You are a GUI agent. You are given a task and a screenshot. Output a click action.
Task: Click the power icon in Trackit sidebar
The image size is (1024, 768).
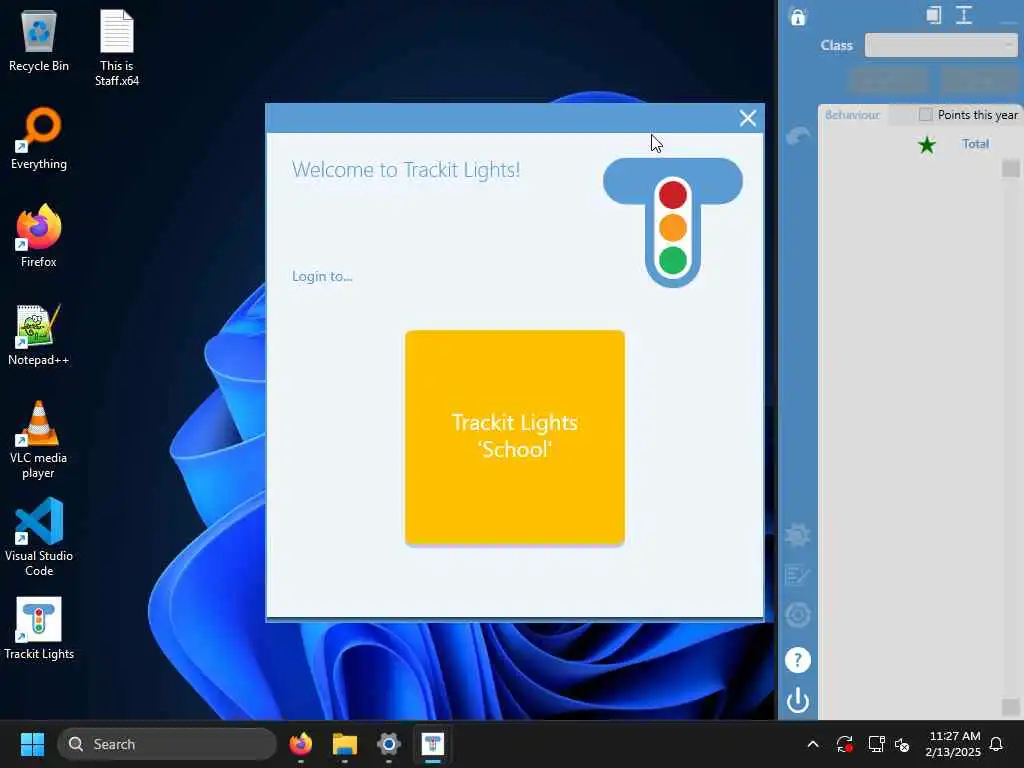(x=798, y=700)
